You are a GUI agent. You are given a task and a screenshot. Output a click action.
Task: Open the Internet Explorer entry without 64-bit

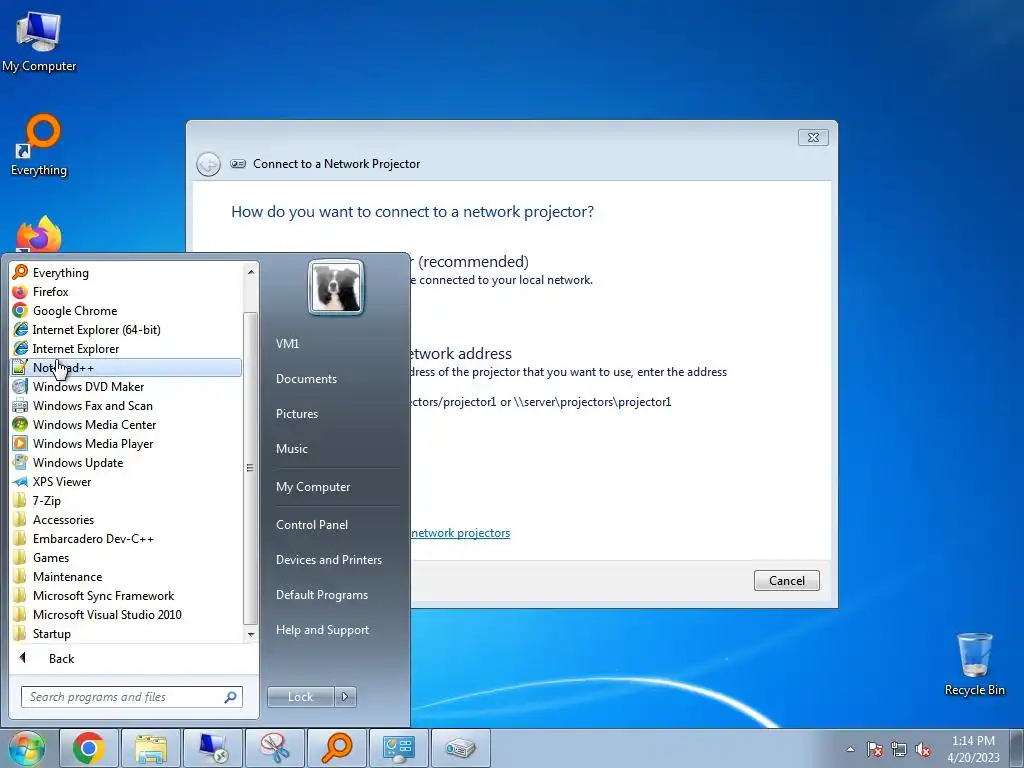[x=126, y=348]
